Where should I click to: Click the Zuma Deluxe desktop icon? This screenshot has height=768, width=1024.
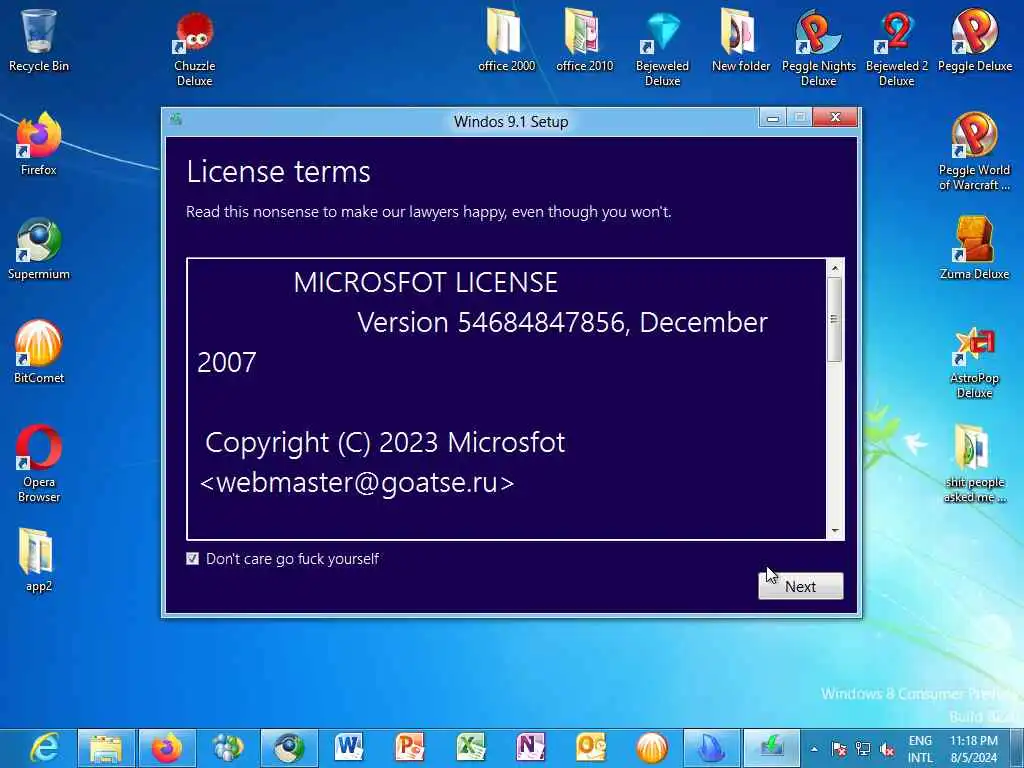974,249
